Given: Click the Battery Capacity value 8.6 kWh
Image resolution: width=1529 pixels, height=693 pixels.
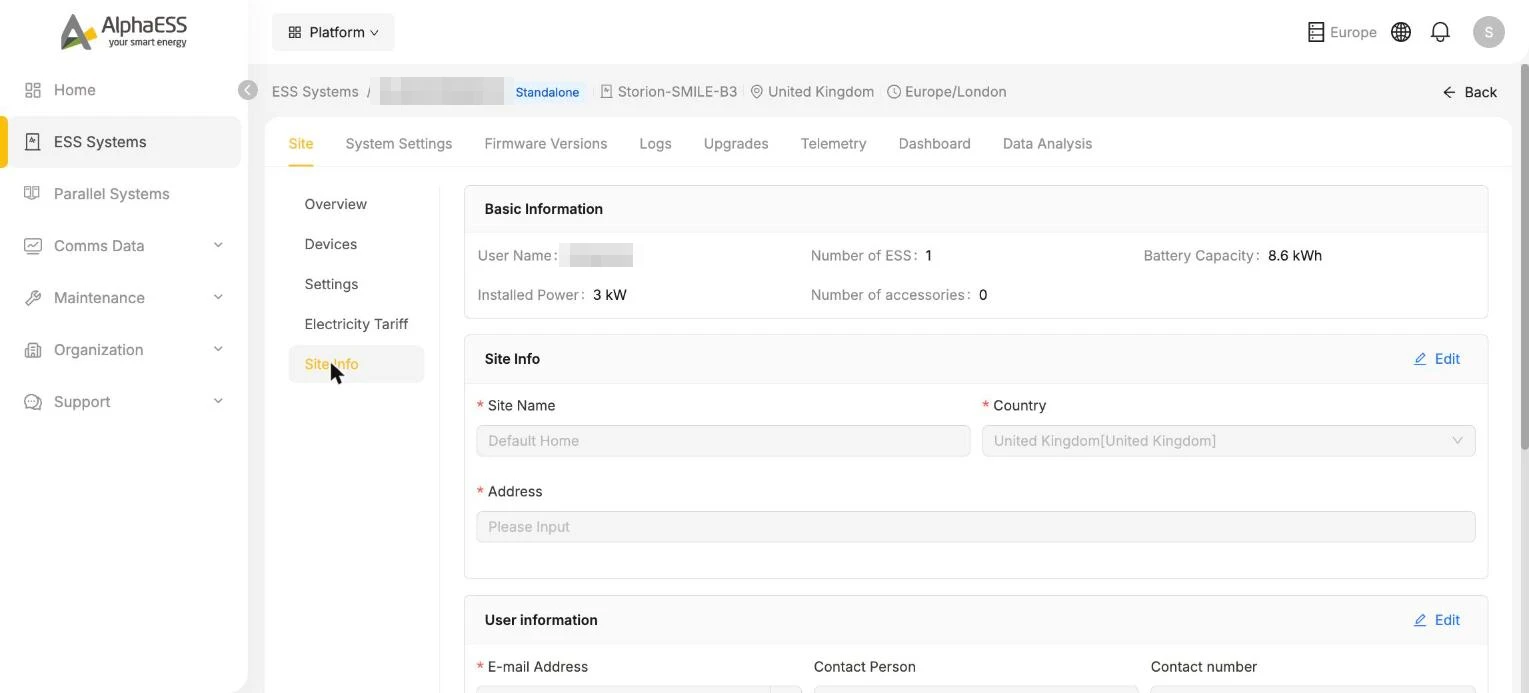Looking at the screenshot, I should (1295, 256).
